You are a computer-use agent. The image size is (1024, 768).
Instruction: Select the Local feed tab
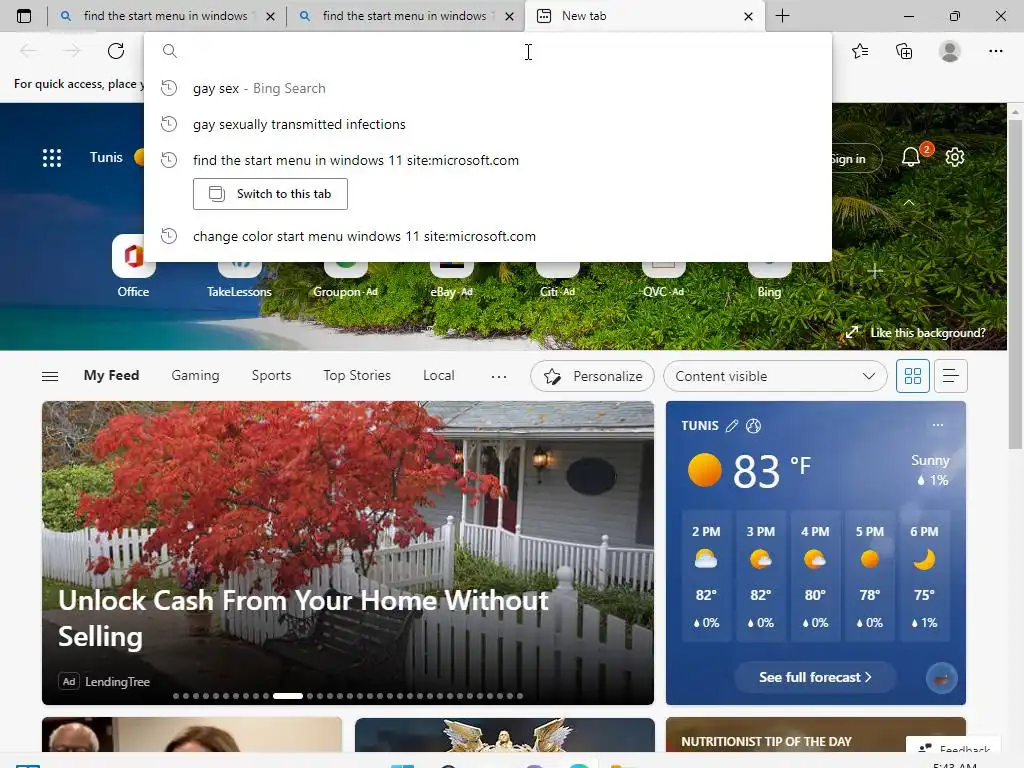(438, 376)
